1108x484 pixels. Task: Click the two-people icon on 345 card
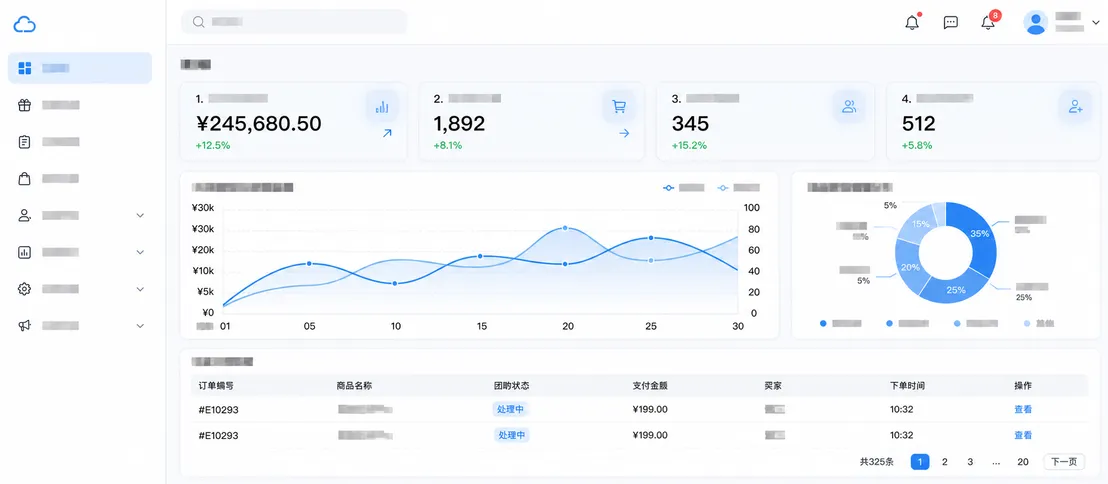point(849,107)
